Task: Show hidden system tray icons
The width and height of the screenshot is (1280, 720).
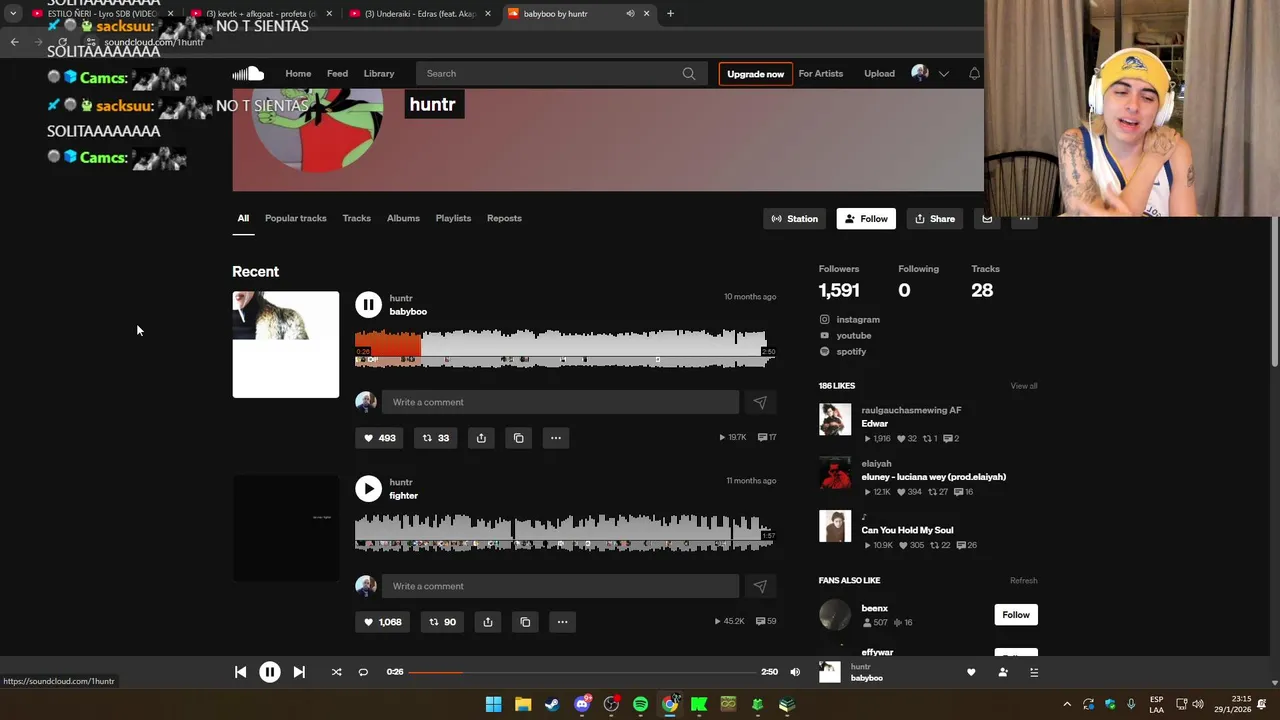Action: pos(1067,704)
